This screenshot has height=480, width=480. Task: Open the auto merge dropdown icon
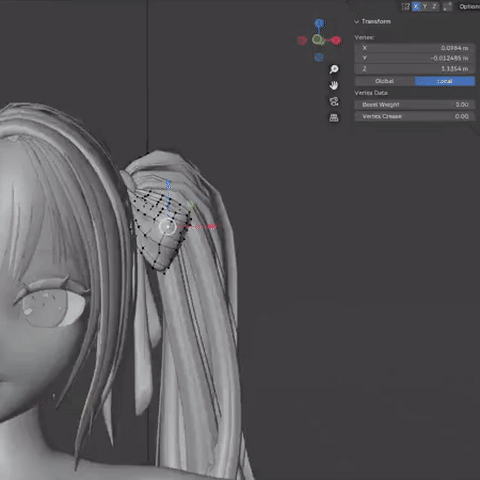tap(448, 6)
